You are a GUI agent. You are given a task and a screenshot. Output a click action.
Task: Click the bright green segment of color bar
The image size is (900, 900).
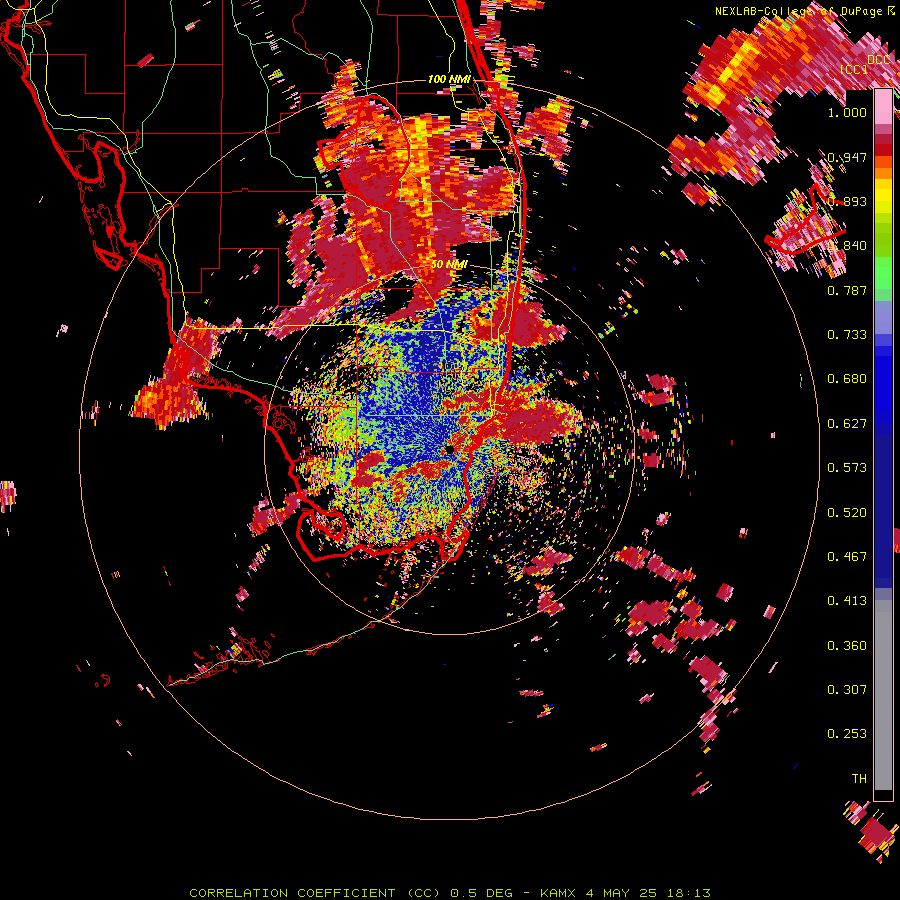883,273
